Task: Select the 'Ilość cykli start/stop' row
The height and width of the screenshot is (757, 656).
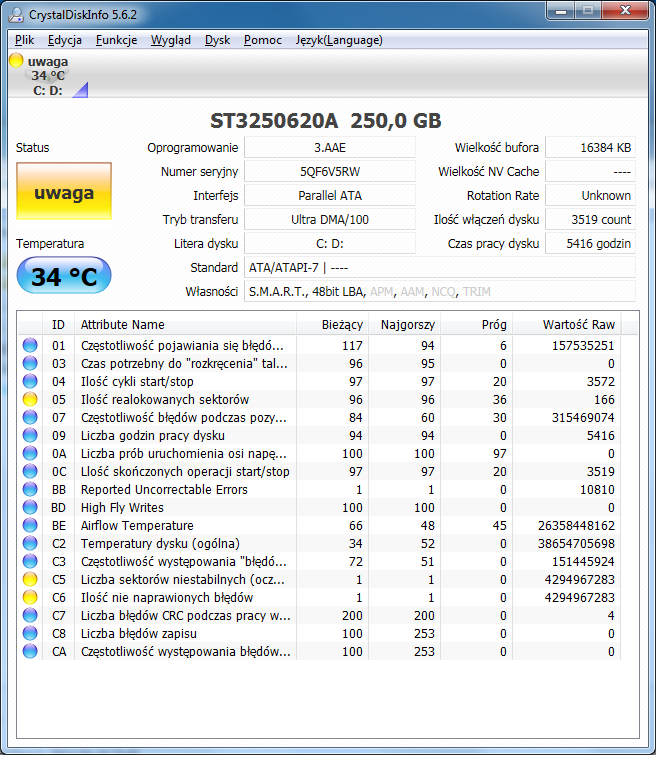Action: pos(320,381)
